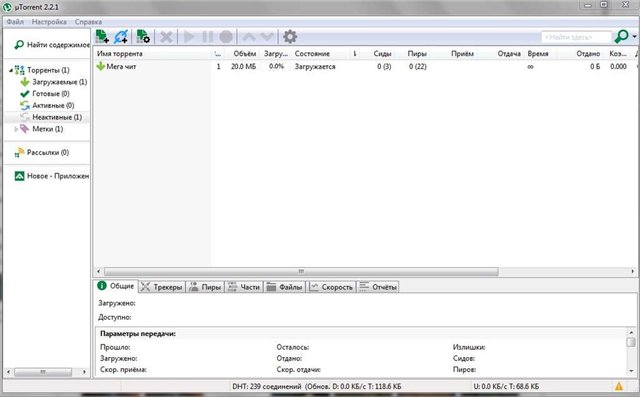Click the Add Torrent toolbar icon

(x=102, y=37)
